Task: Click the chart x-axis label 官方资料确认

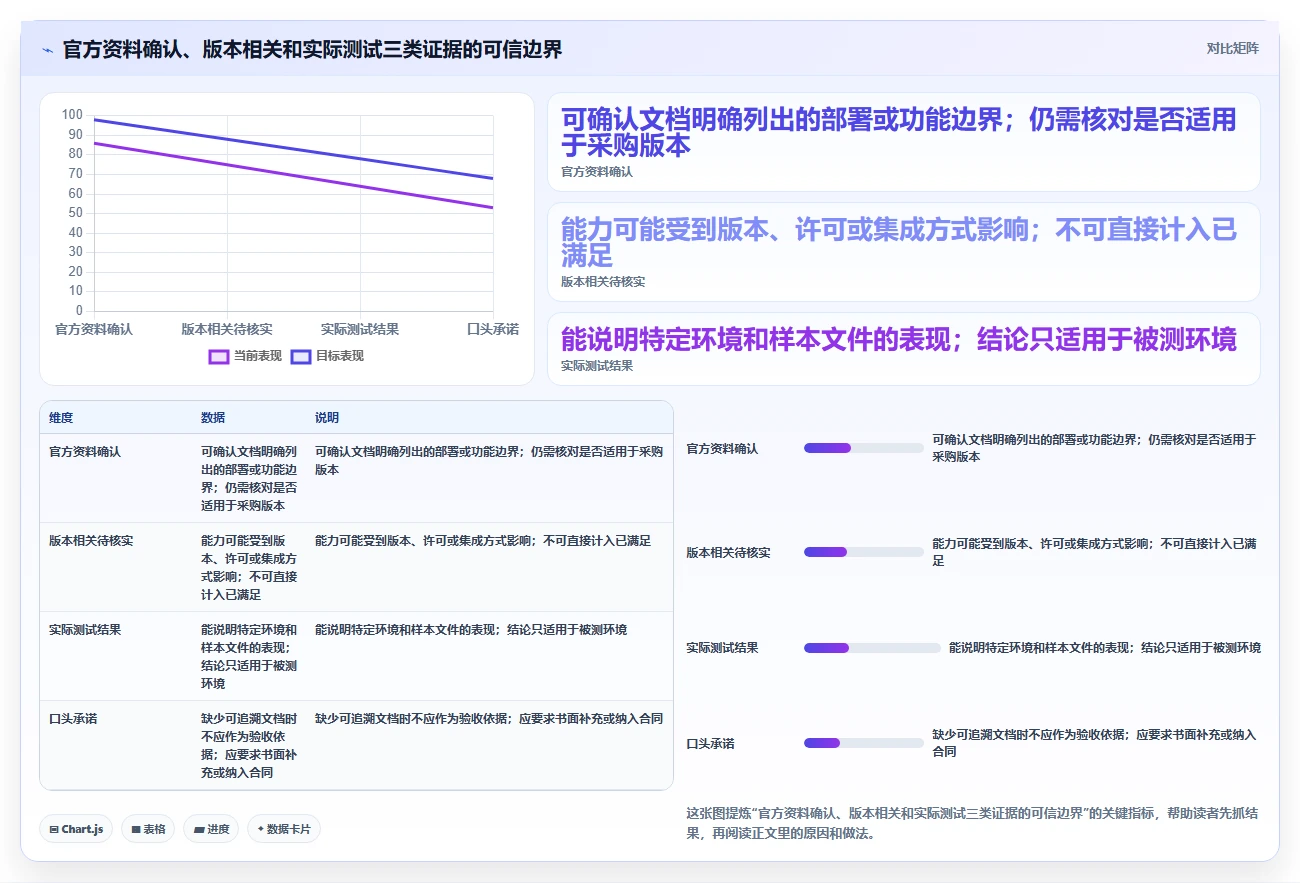Action: [93, 329]
